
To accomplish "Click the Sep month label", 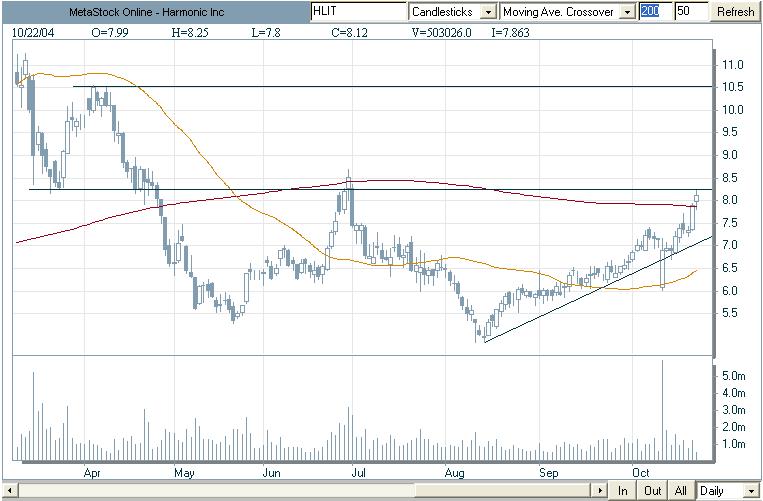I will 549,472.
